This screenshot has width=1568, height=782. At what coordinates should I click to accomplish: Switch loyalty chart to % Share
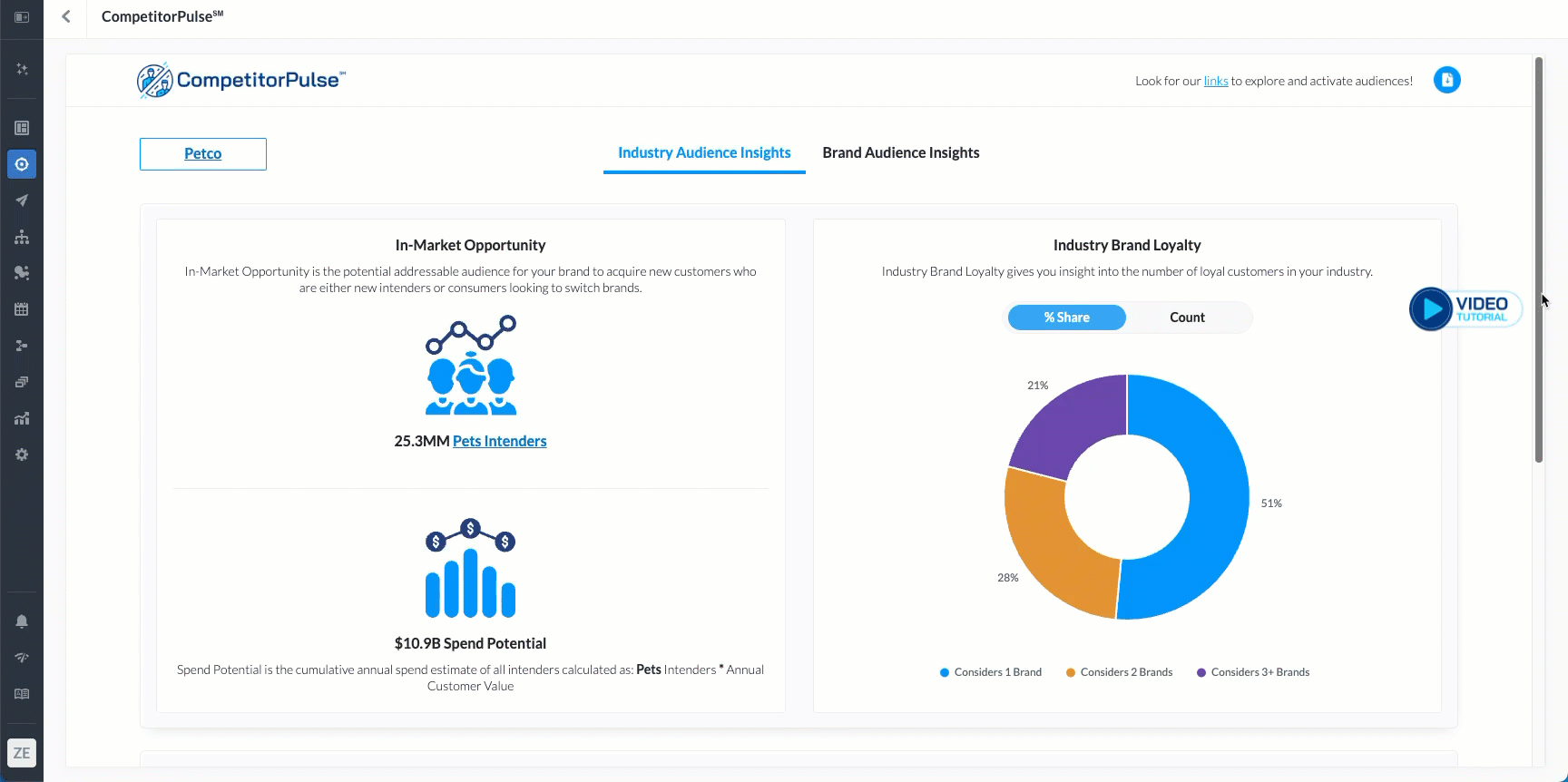coord(1066,318)
